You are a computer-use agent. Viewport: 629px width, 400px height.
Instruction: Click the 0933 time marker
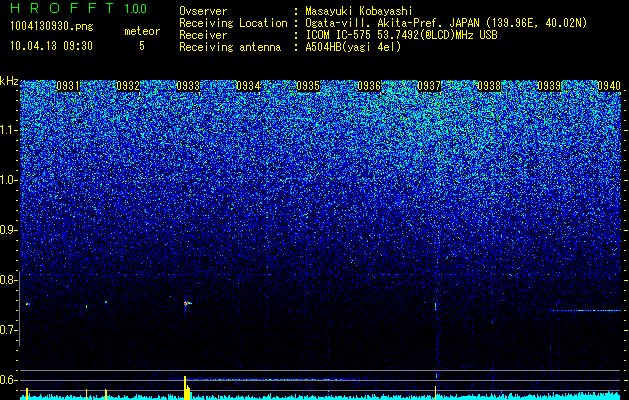188,86
